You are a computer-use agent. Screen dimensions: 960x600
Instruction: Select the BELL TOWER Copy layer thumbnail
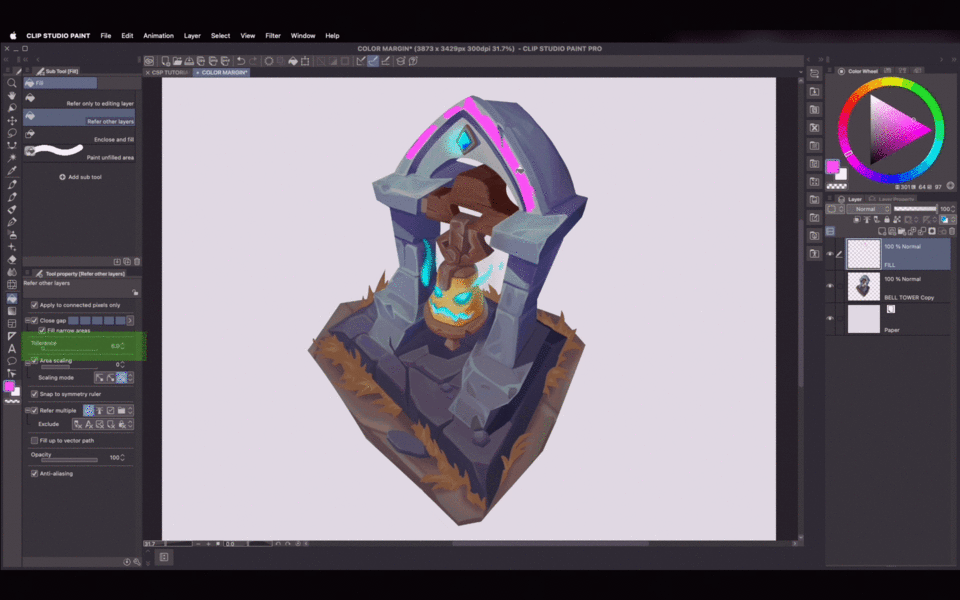coord(863,286)
